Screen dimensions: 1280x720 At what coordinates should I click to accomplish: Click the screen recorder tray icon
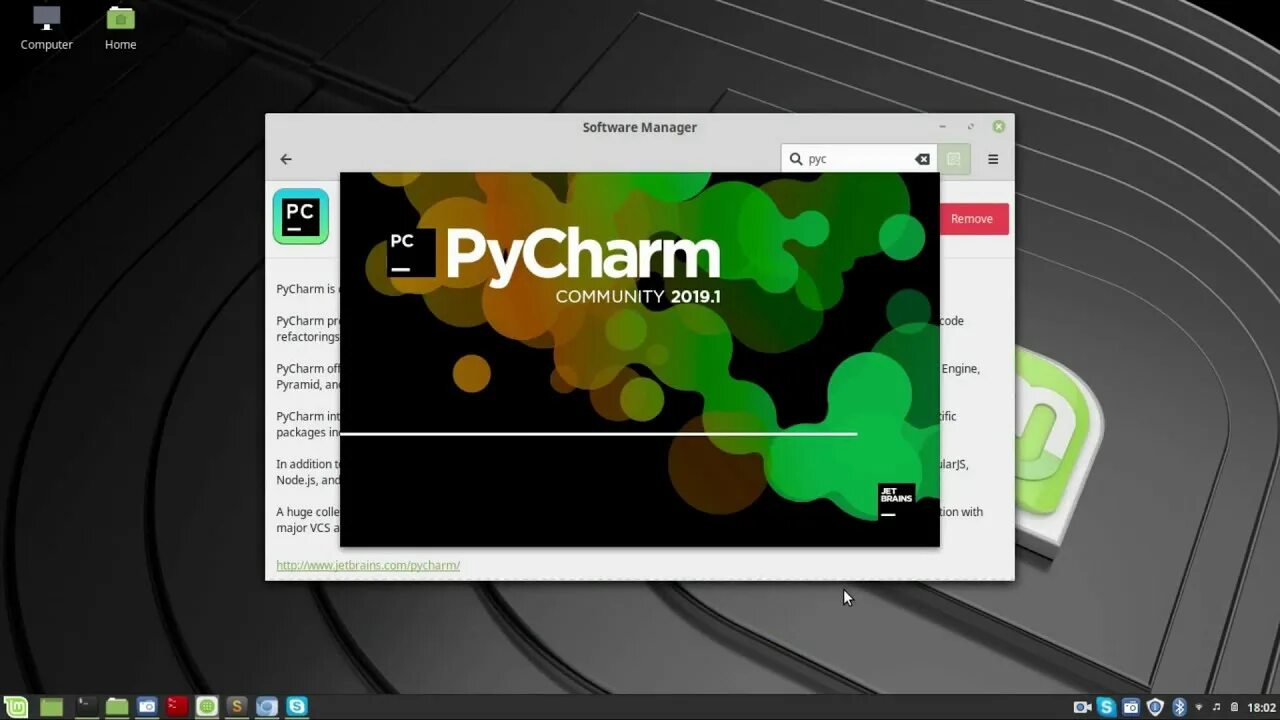click(1082, 707)
